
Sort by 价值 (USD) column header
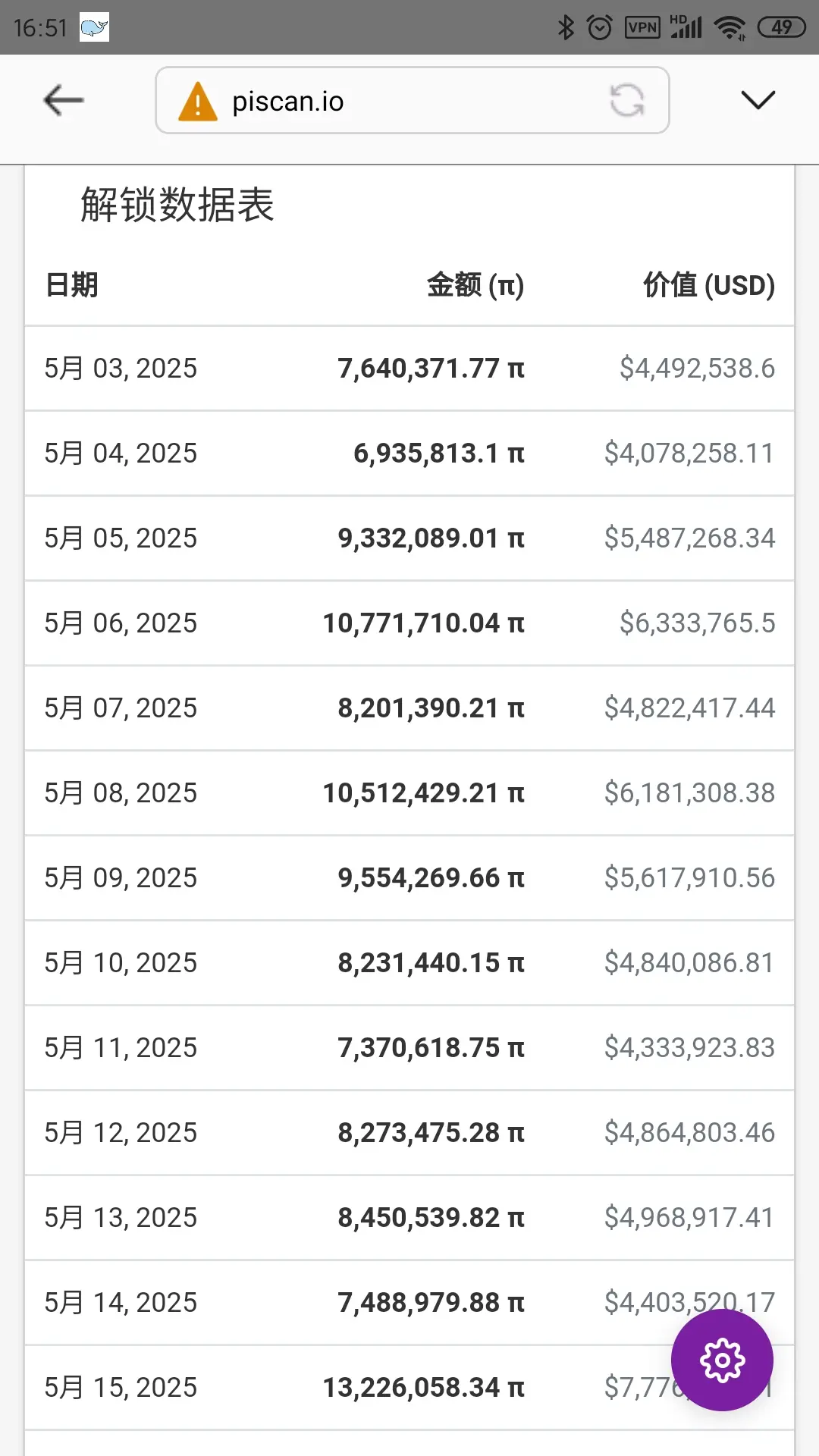(x=709, y=285)
